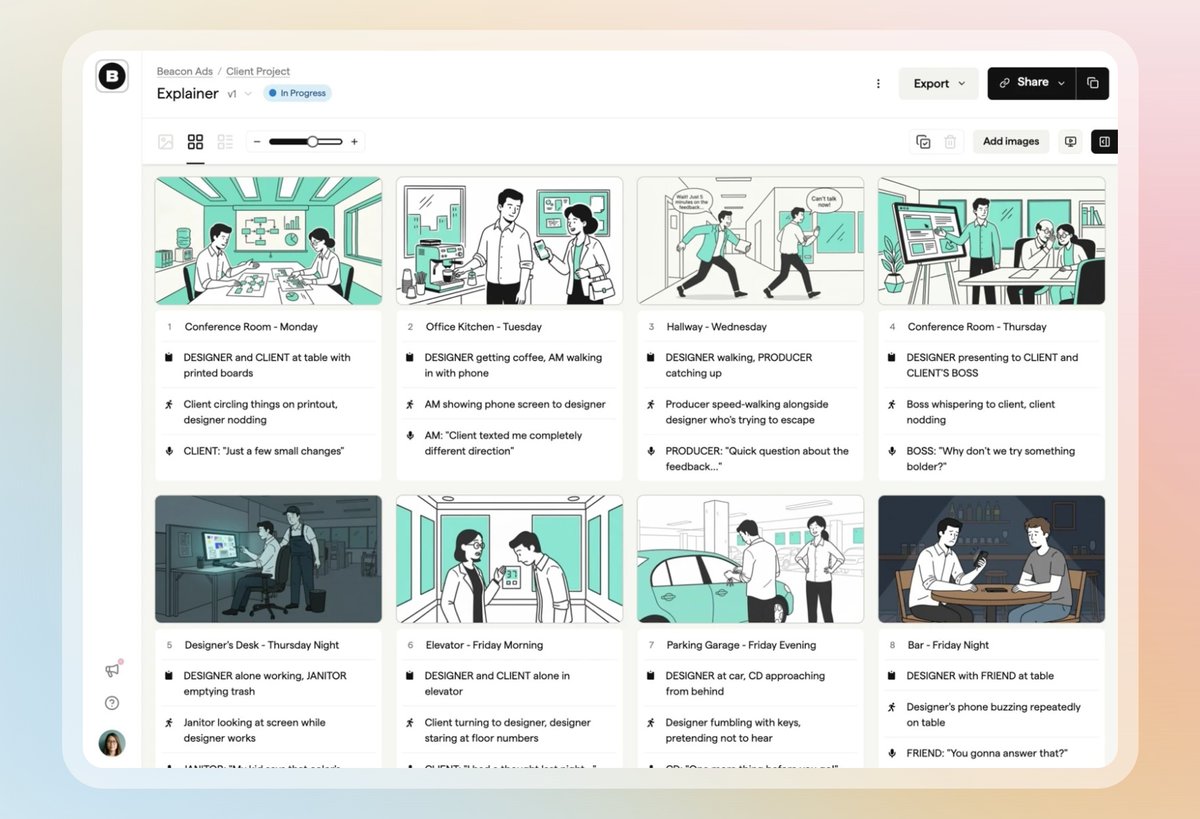Click microphone icon beside Just a few small changes
Screen dimensions: 1200x819
169,451
